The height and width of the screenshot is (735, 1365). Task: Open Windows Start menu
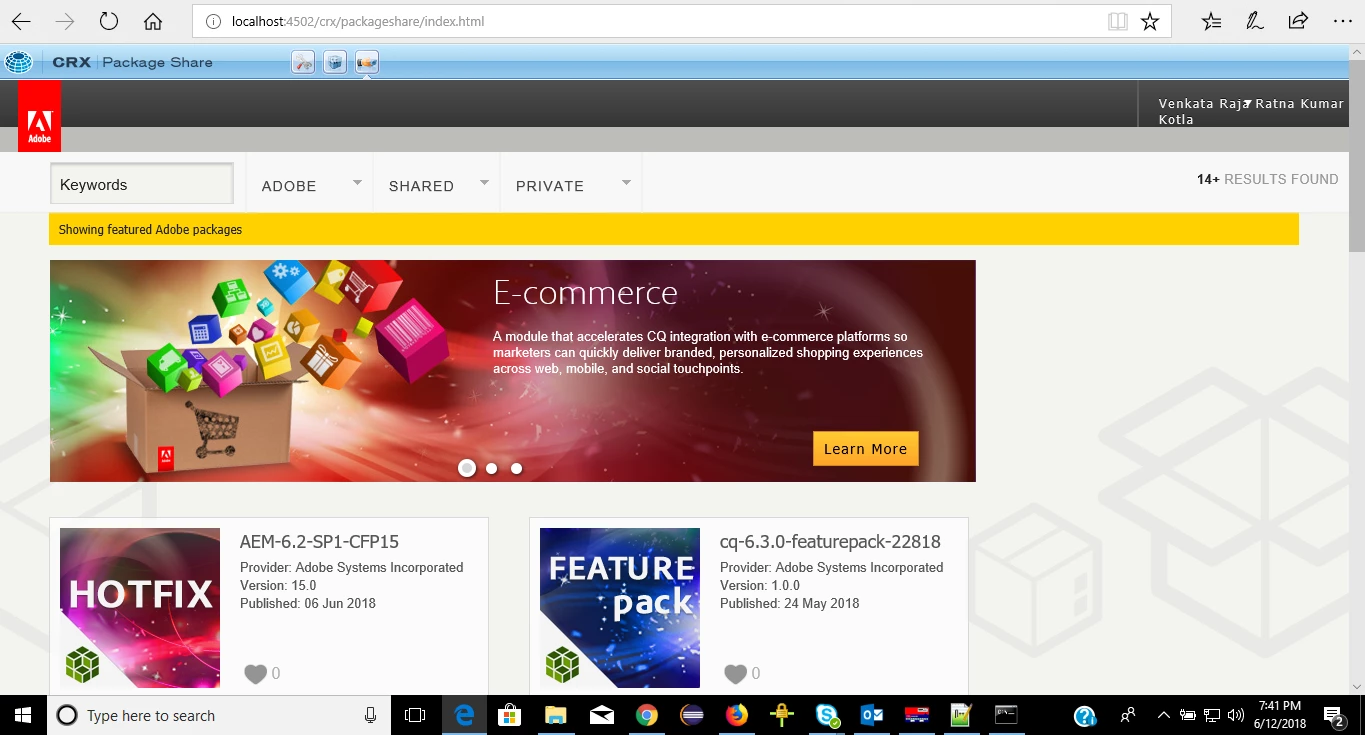(23, 715)
